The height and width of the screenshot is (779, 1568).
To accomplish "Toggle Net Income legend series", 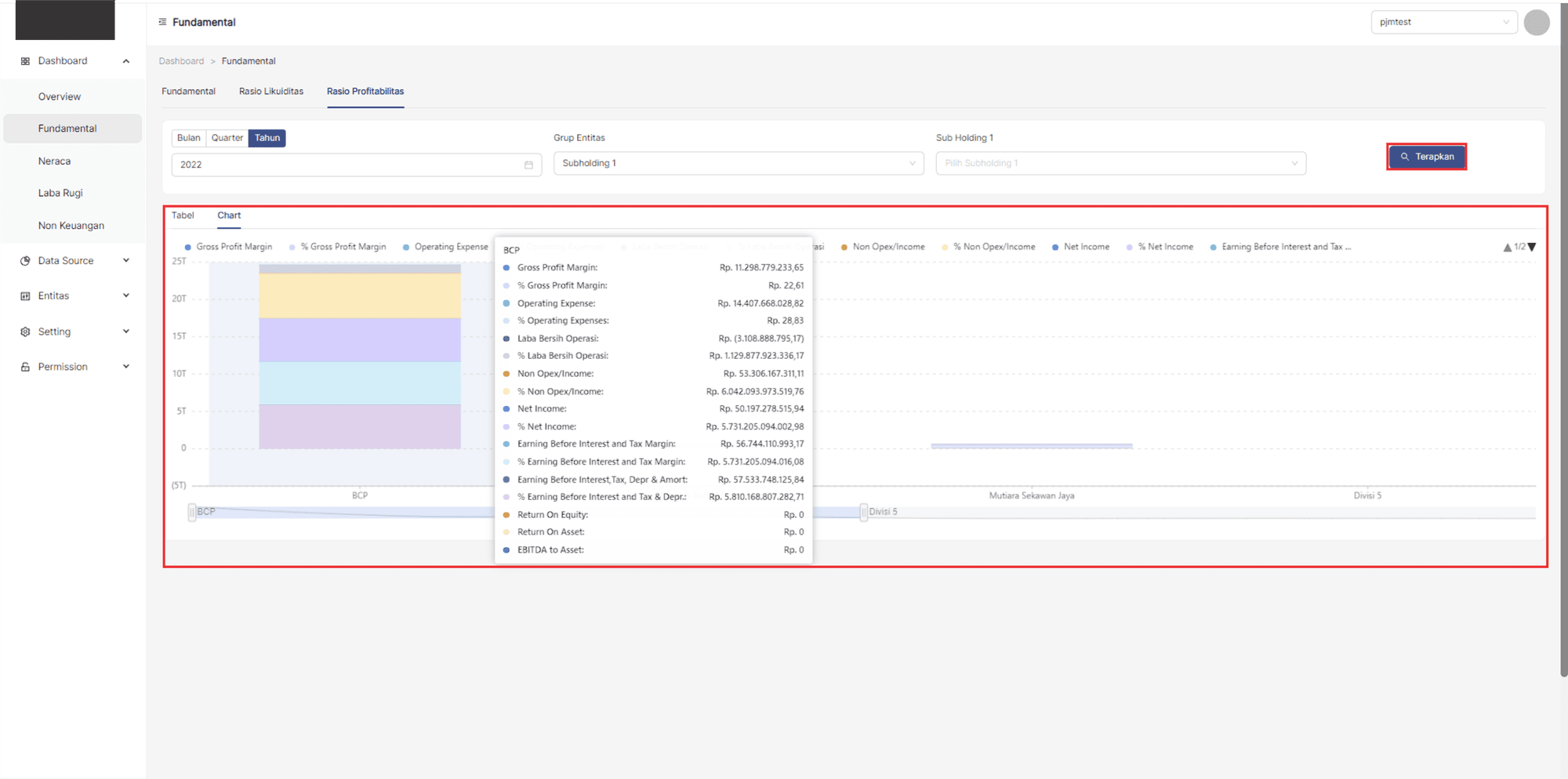I will coord(1080,247).
